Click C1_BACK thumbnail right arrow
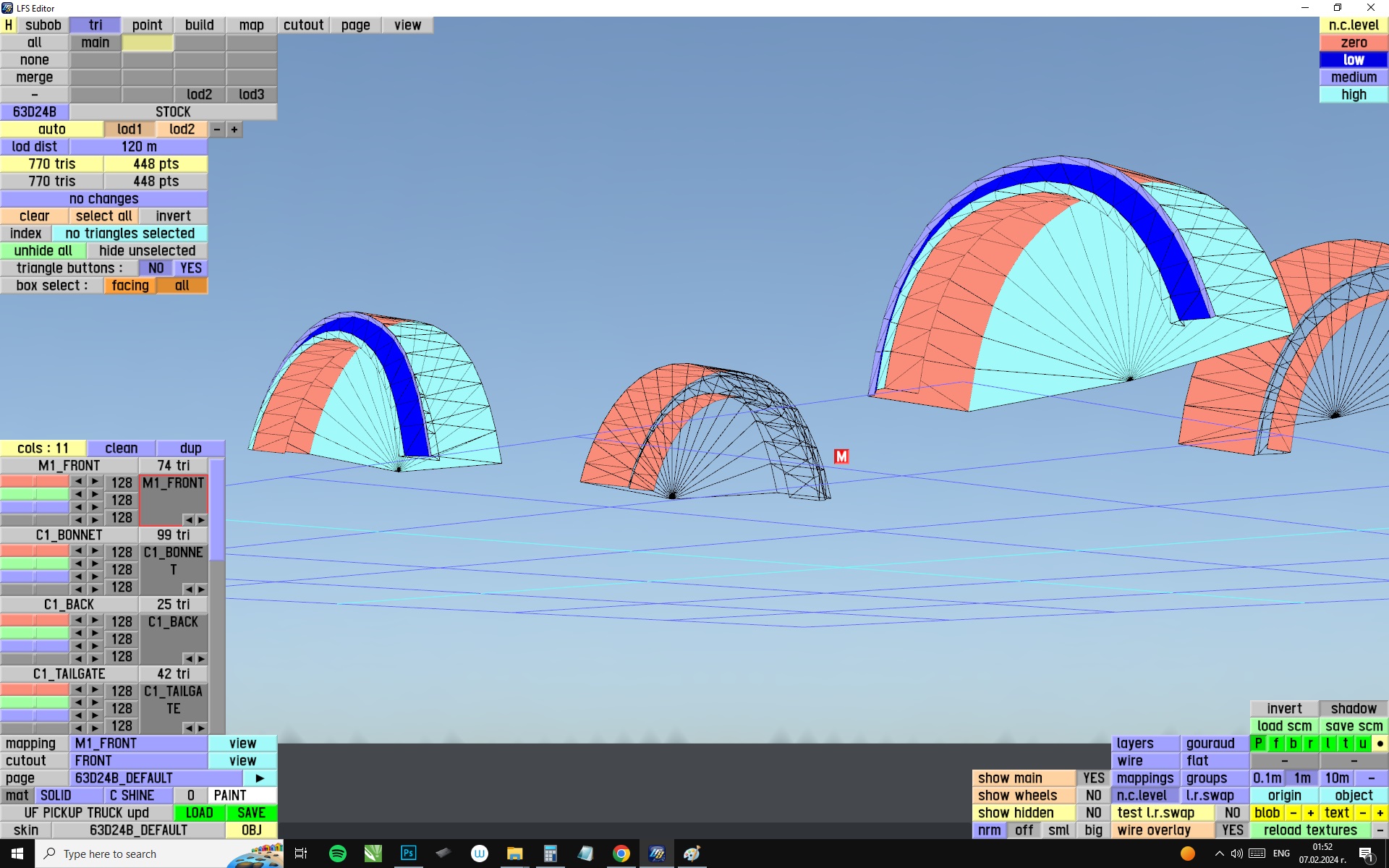The height and width of the screenshot is (868, 1389). click(201, 659)
